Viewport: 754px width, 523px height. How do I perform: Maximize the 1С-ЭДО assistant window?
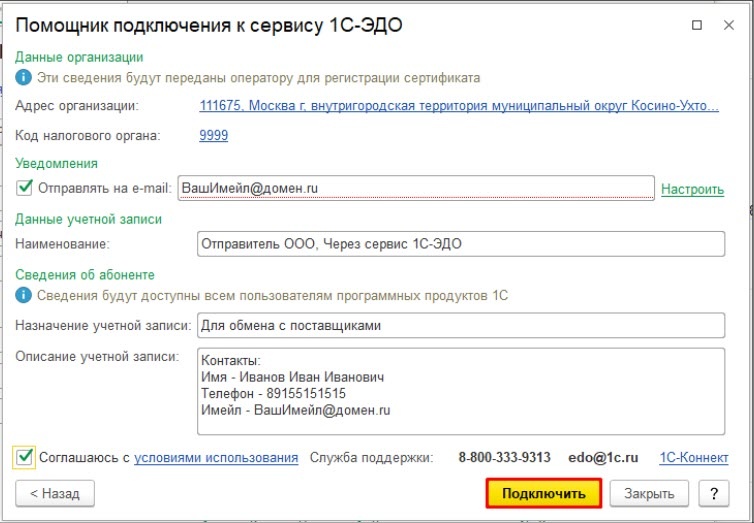[x=697, y=23]
